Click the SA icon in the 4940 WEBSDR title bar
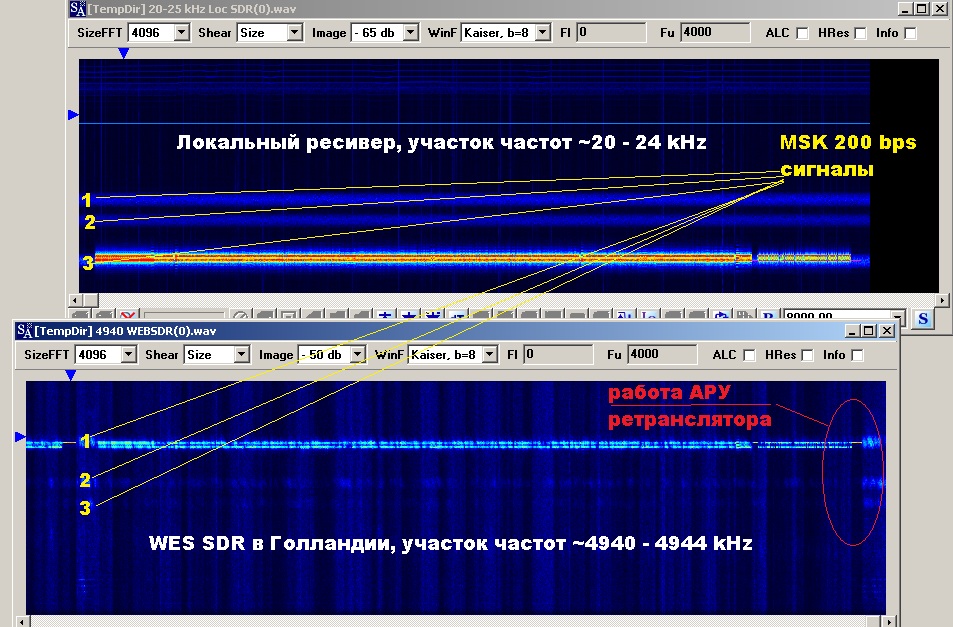953x627 pixels. 24,331
